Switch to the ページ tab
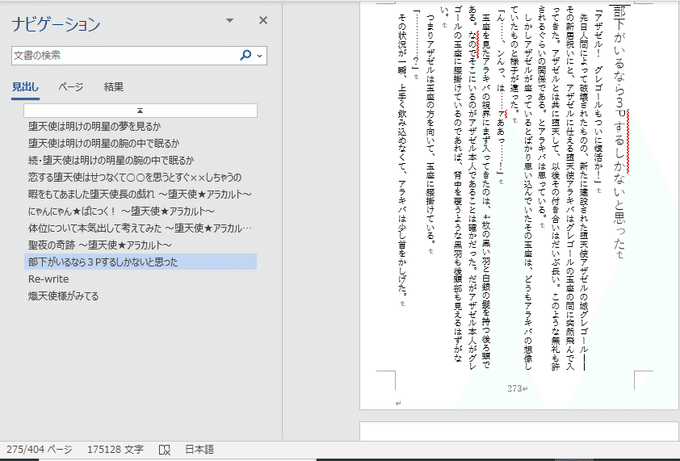680x461 pixels. tap(71, 87)
